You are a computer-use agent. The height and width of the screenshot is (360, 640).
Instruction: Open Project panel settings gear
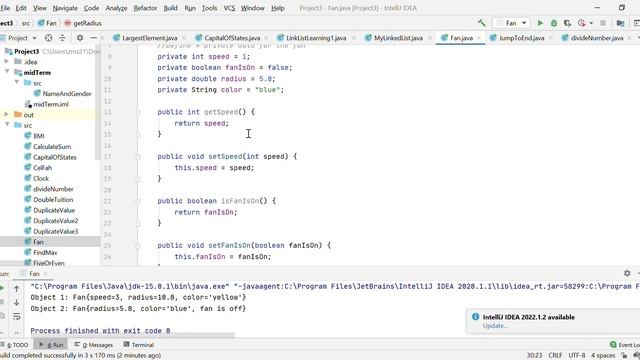tap(80, 38)
